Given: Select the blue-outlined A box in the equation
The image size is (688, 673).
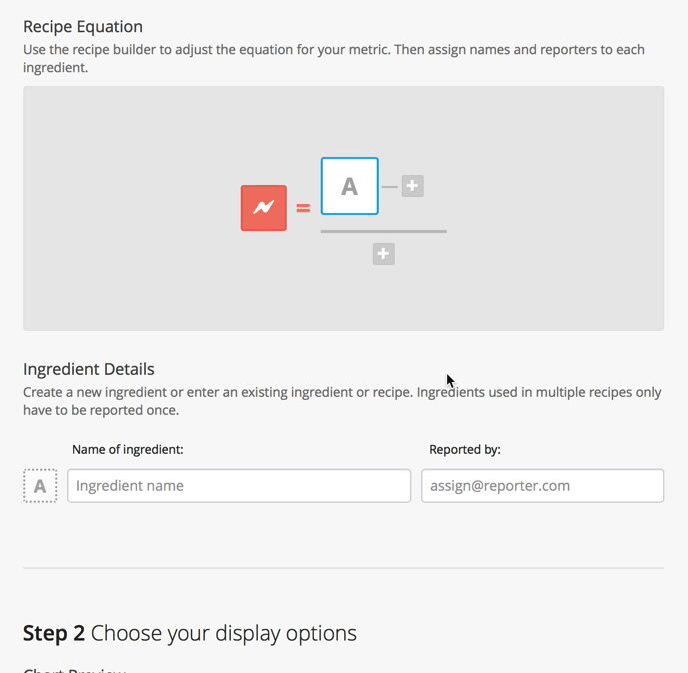Looking at the screenshot, I should [x=349, y=186].
